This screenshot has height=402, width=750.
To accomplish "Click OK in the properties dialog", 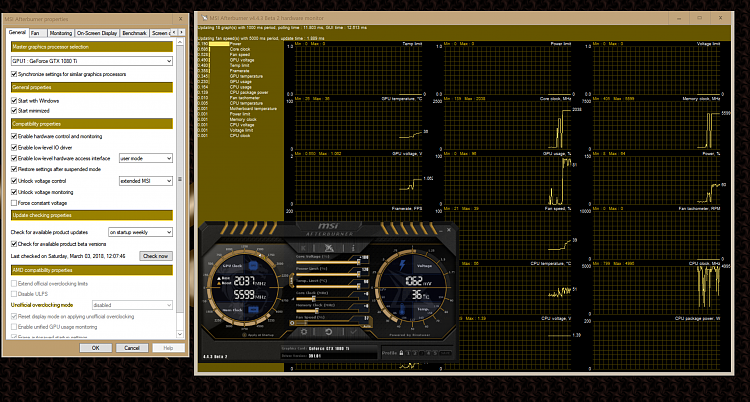I will pyautogui.click(x=95, y=348).
